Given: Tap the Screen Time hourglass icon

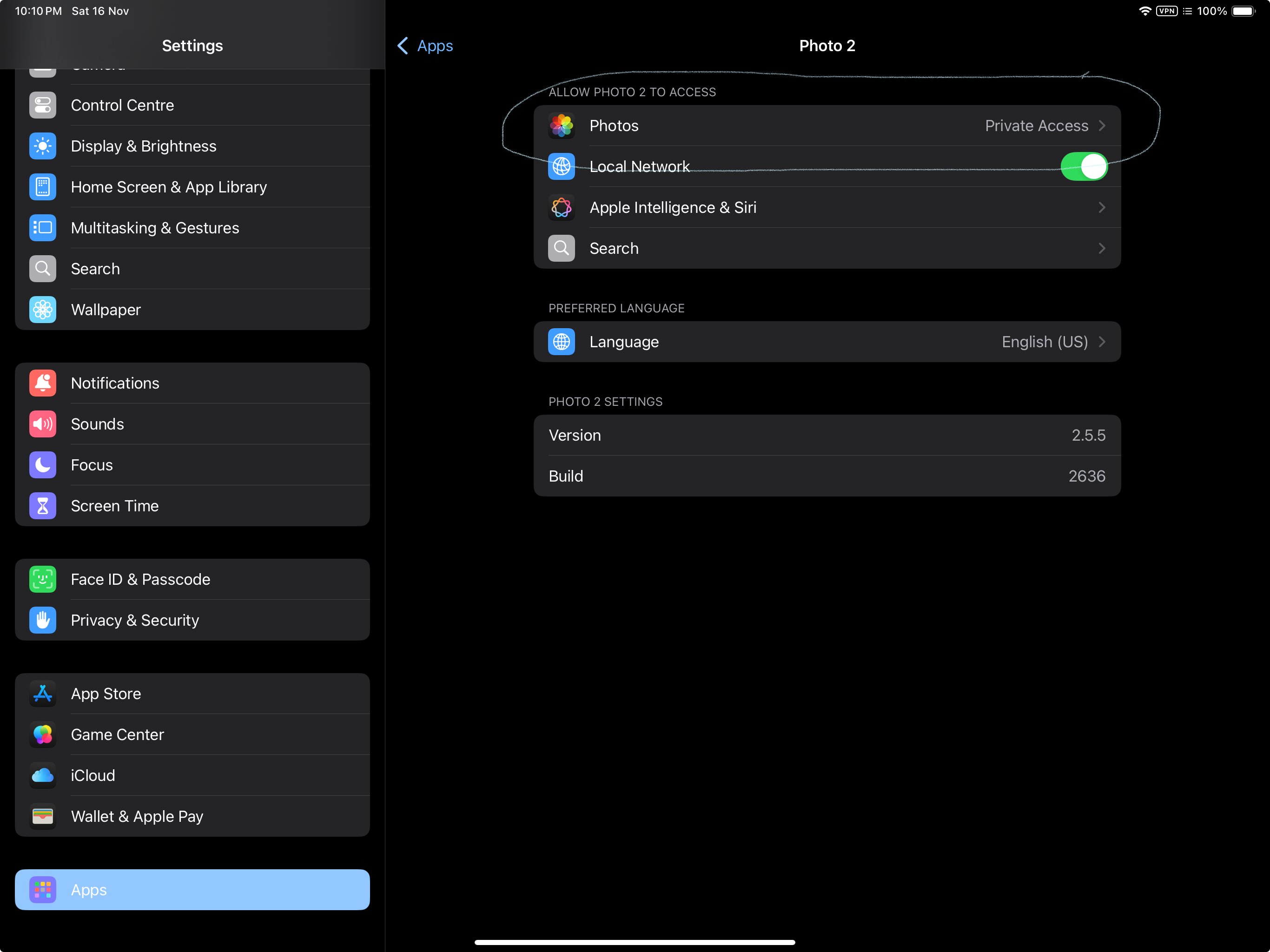Looking at the screenshot, I should pyautogui.click(x=42, y=506).
